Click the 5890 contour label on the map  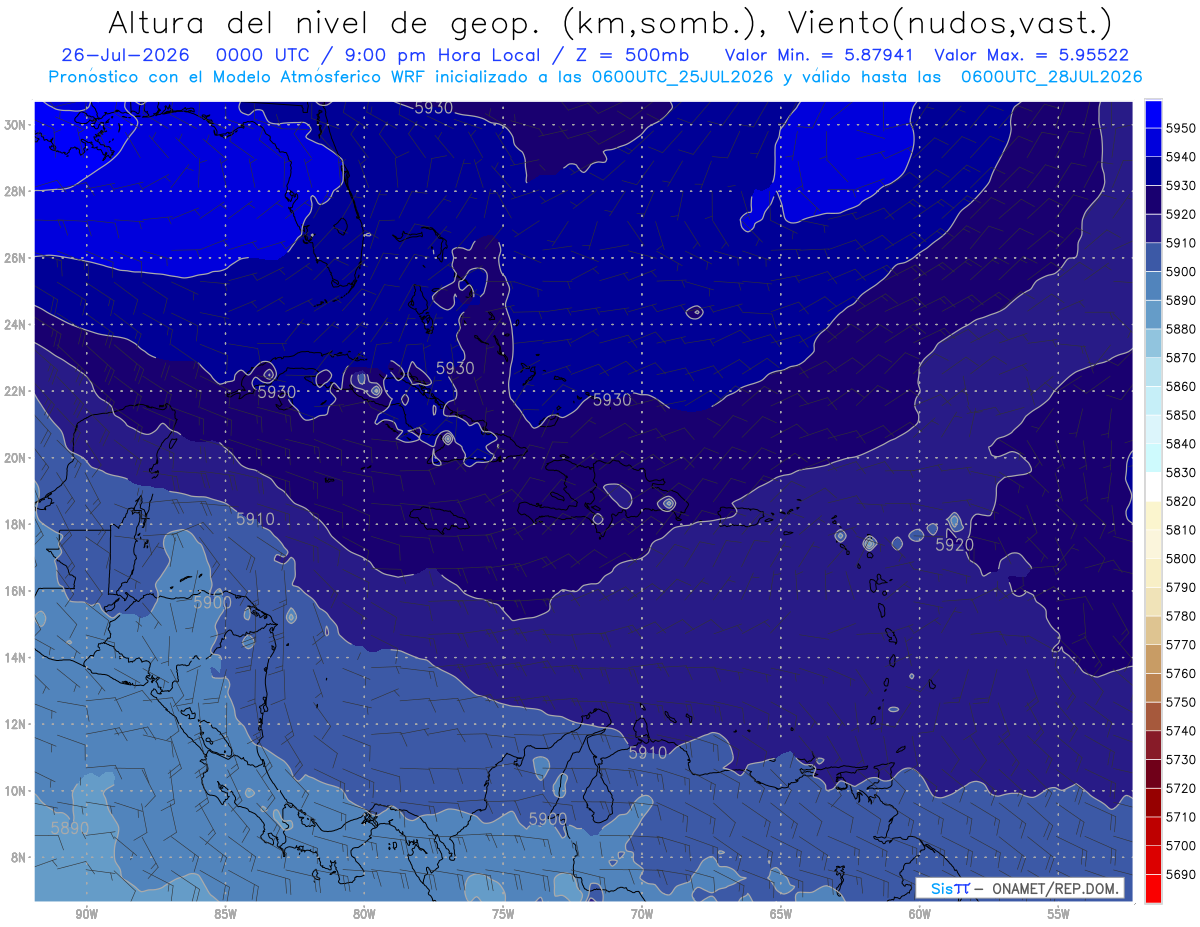click(x=69, y=828)
